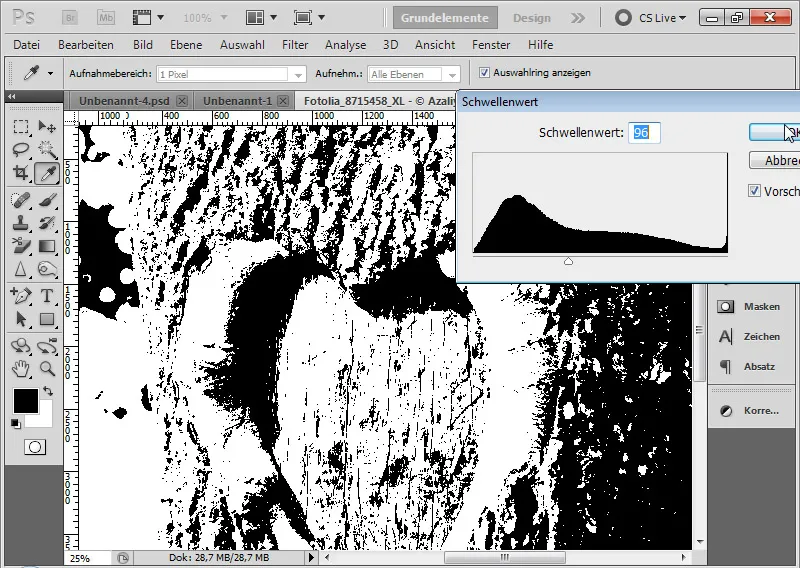
Task: Select the Blur tool
Action: (x=20, y=269)
